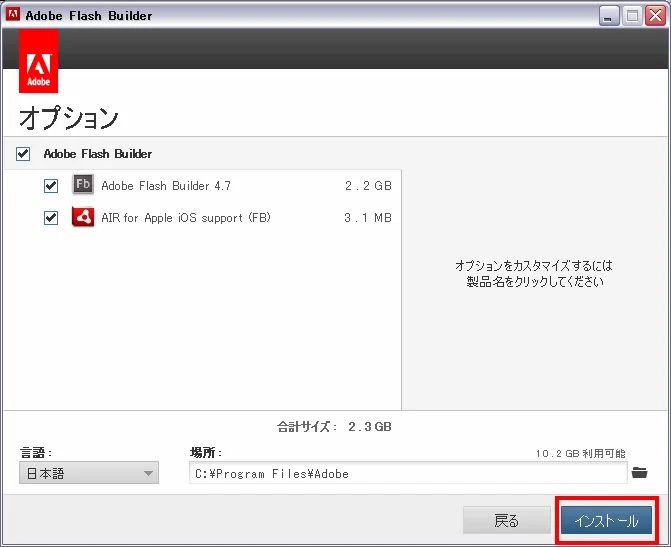Click the title bar Adobe app icon

(x=13, y=15)
